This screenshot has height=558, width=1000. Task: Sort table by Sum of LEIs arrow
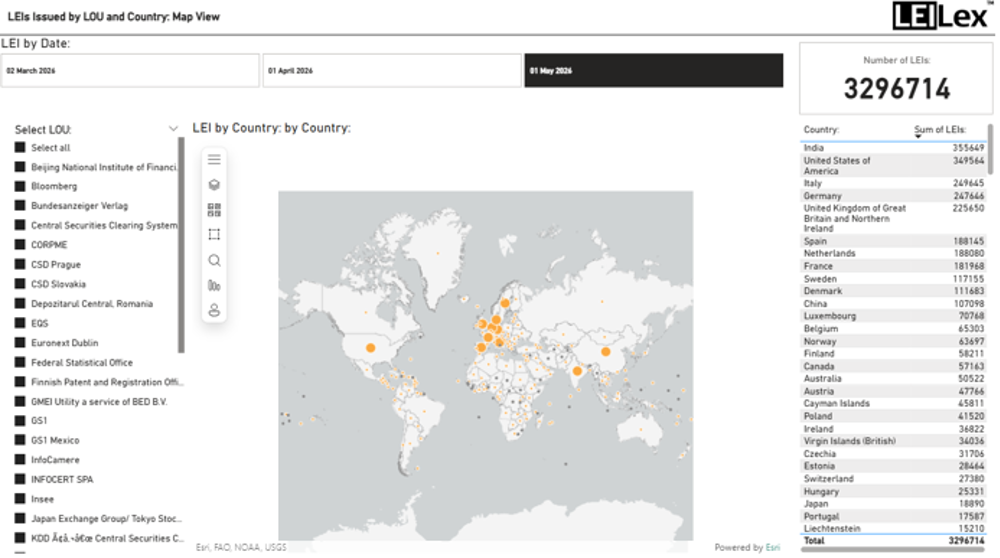pyautogui.click(x=918, y=136)
